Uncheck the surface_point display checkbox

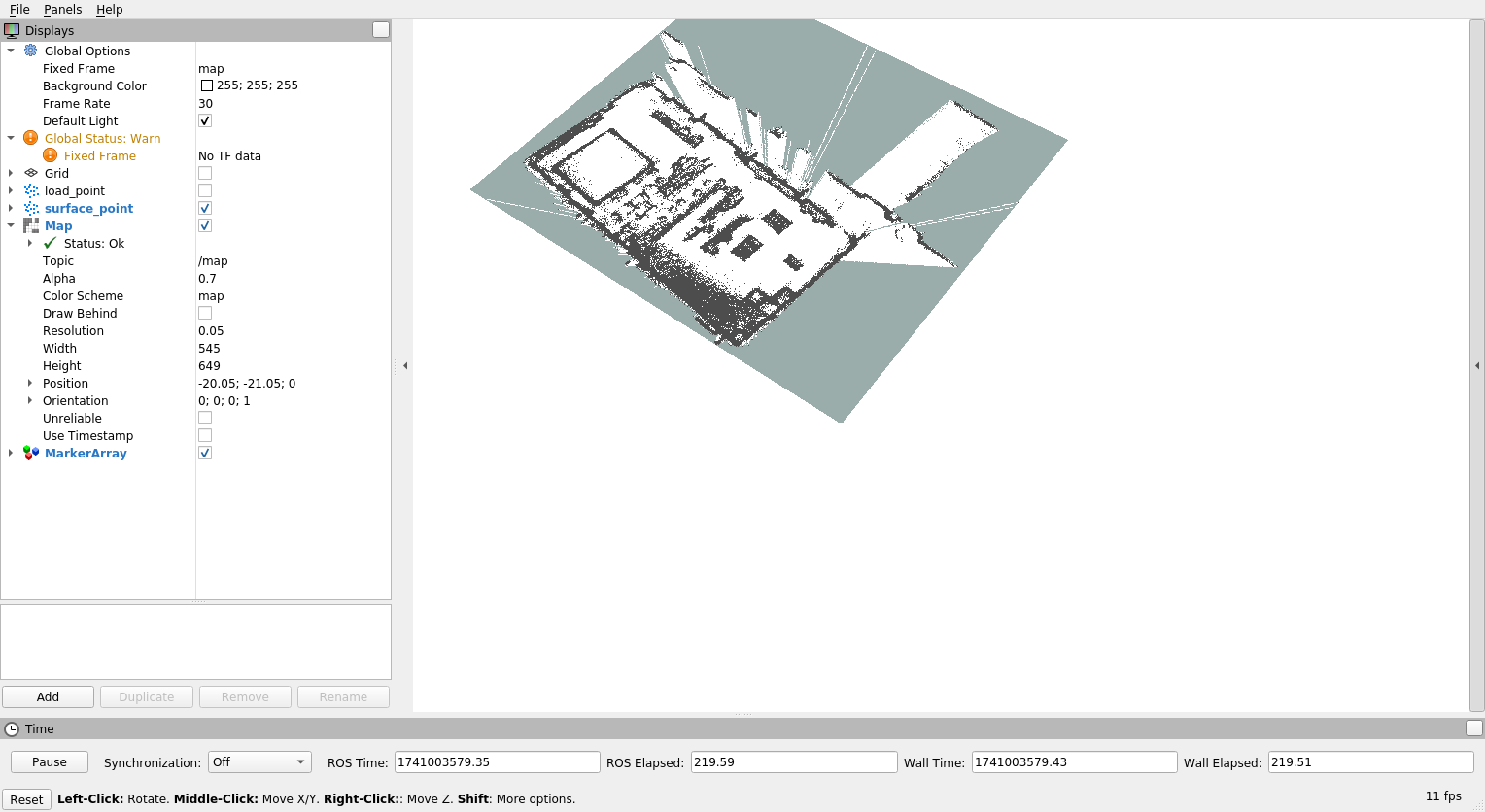coord(205,208)
